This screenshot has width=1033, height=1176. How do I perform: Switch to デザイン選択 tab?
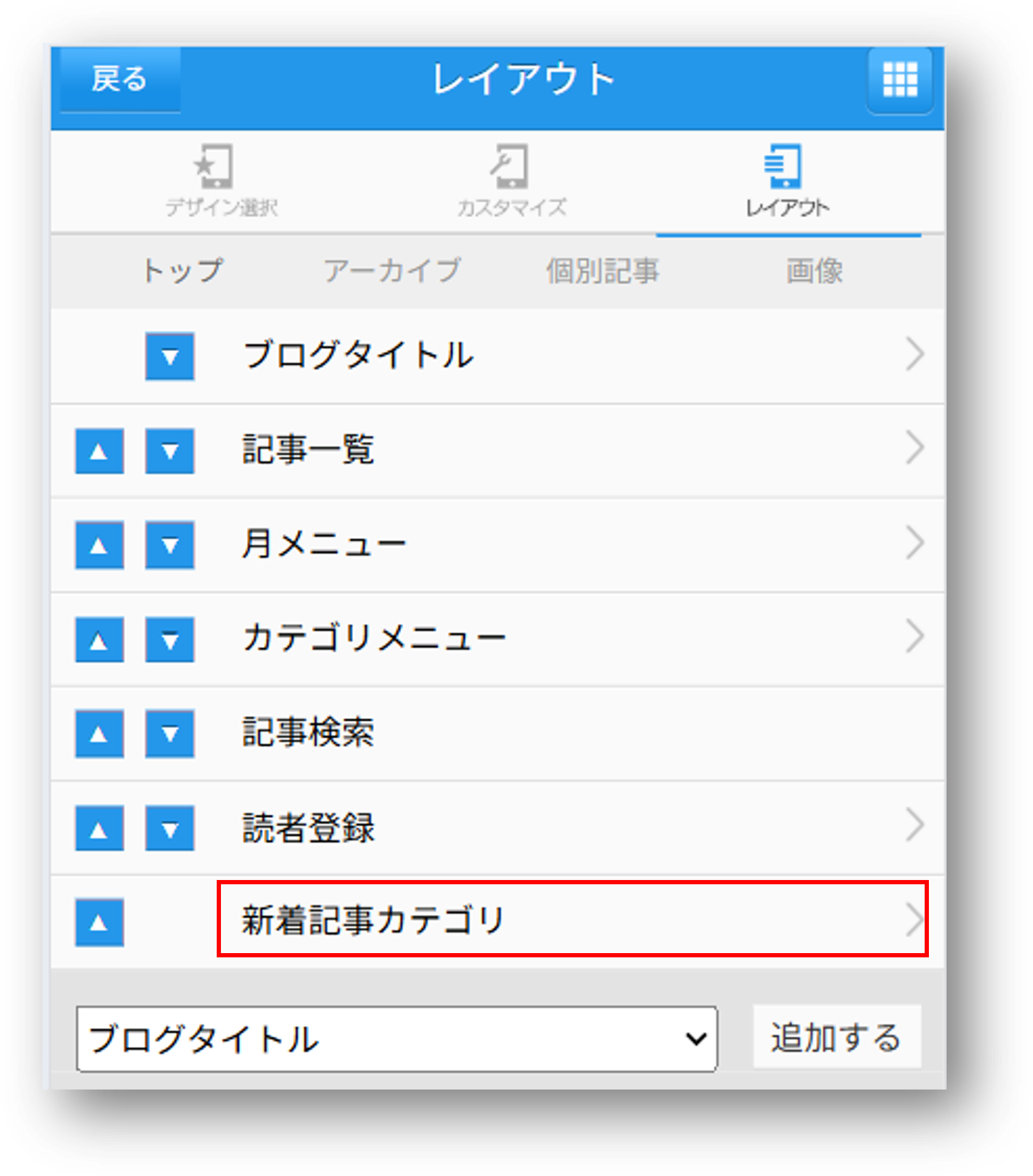pos(222,181)
